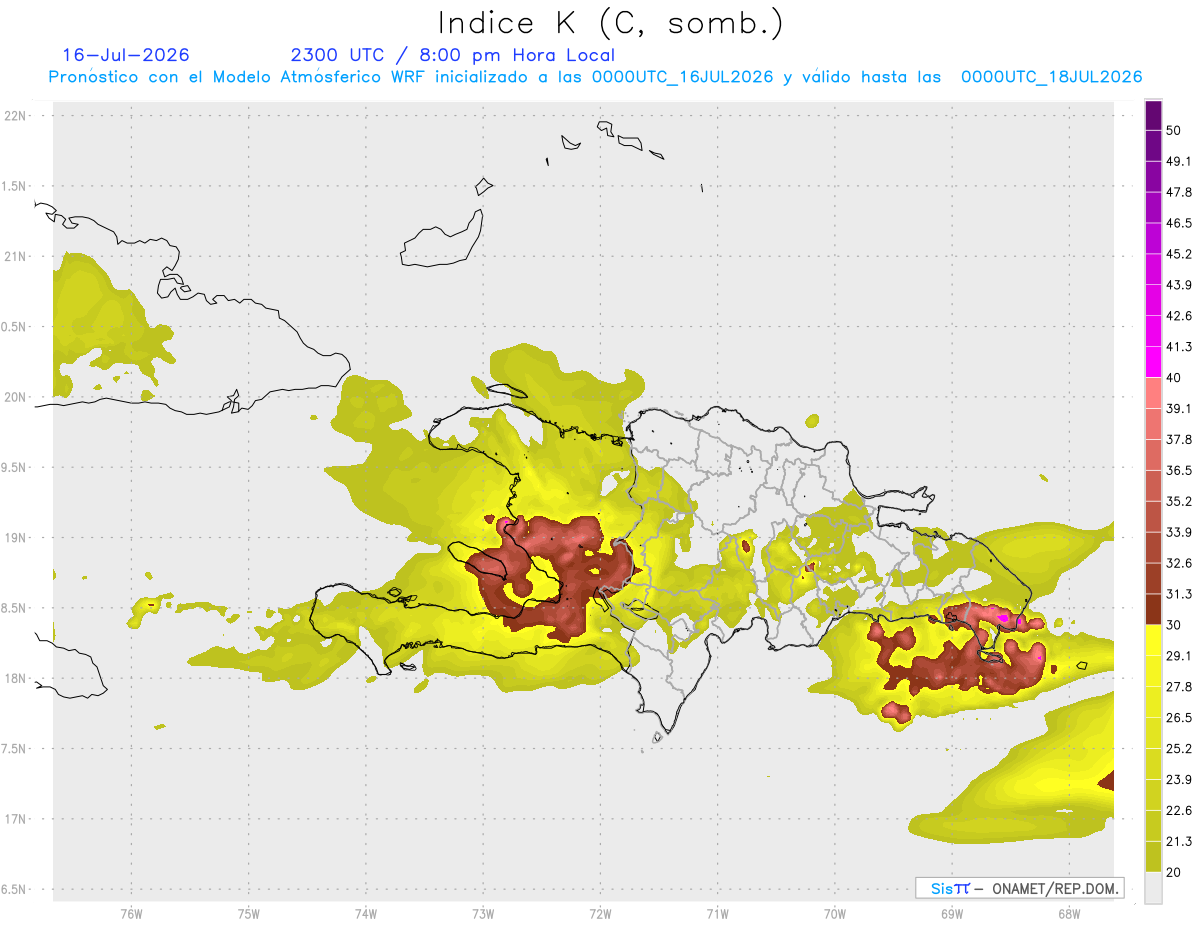Pick the bright yellow swatch between 29.1 and 30
Image resolution: width=1200 pixels, height=927 pixels.
coord(1153,640)
